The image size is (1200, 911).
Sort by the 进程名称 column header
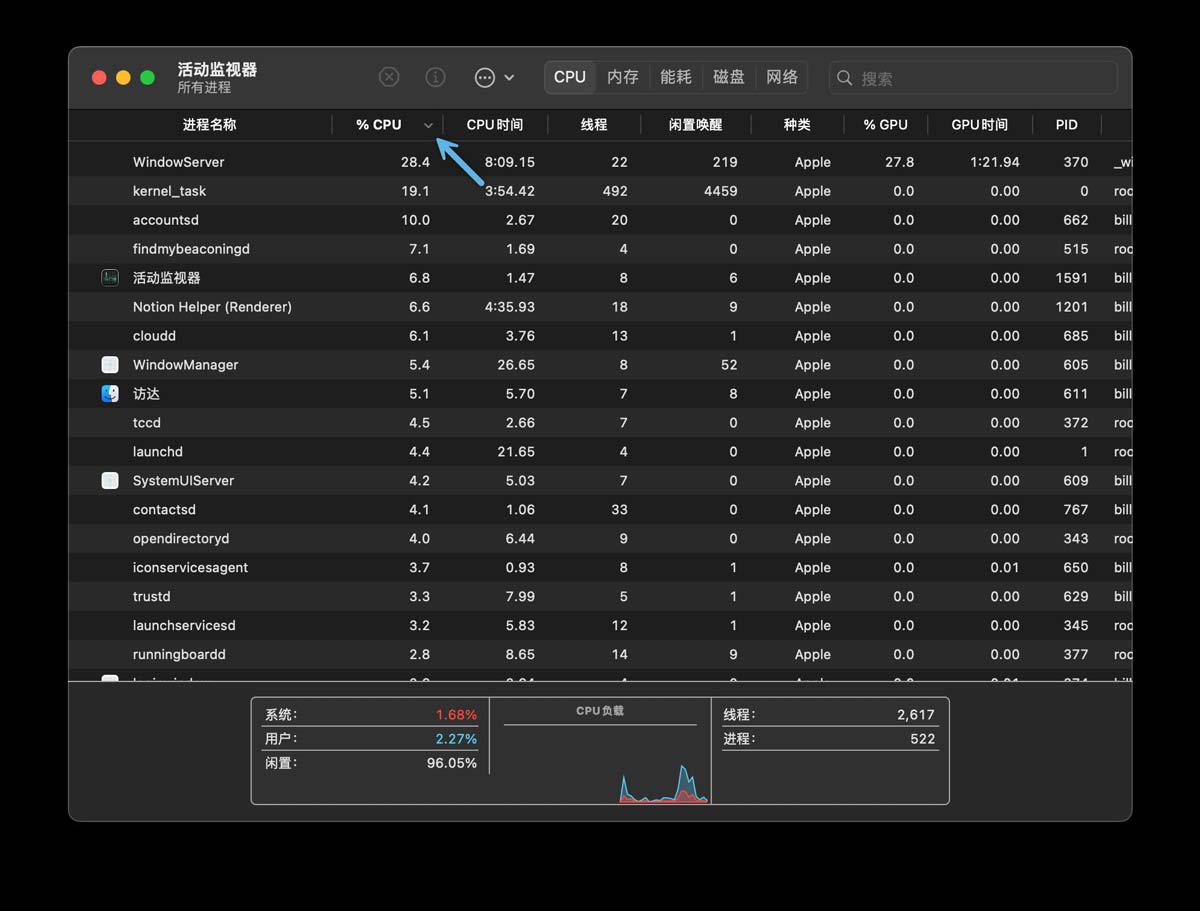[209, 125]
